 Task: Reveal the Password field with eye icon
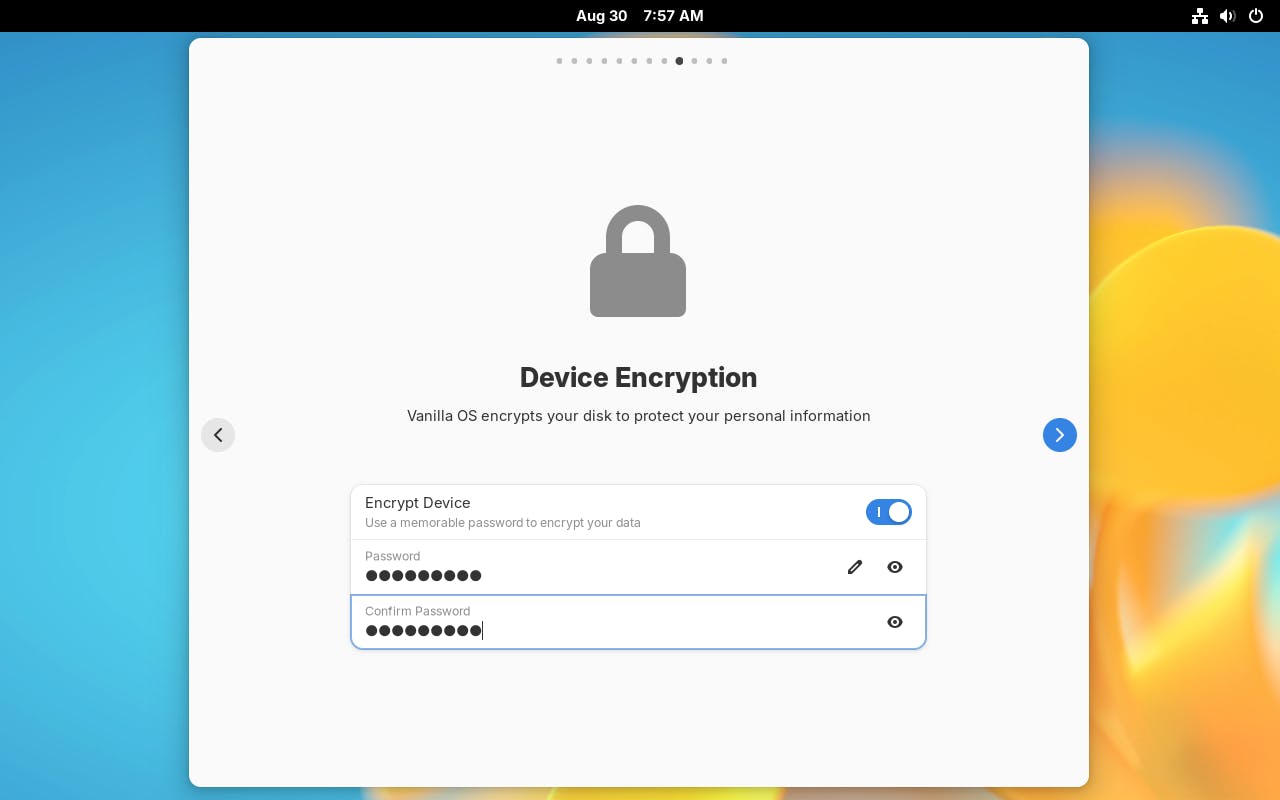[x=895, y=567]
